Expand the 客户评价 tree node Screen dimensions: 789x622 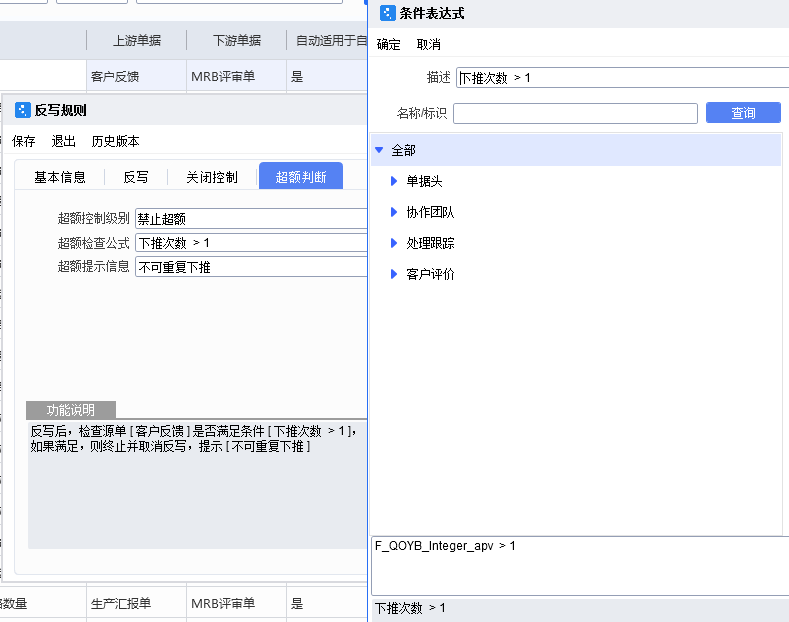click(394, 274)
